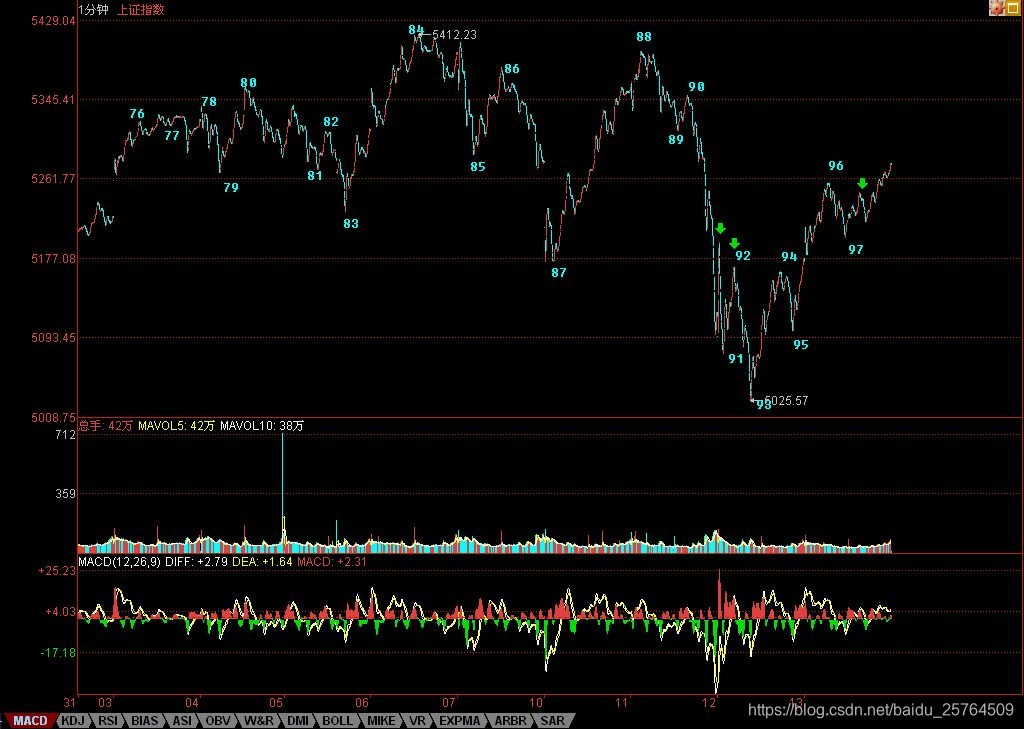The height and width of the screenshot is (729, 1024).
Task: Show the BOLL indicator tab
Action: (338, 721)
